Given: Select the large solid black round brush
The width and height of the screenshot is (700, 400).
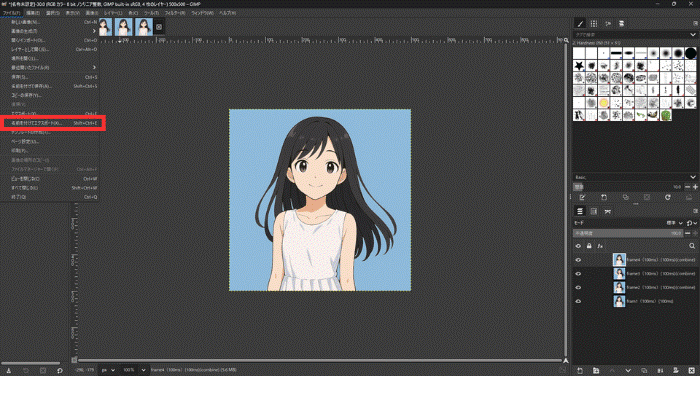Looking at the screenshot, I should (690, 53).
